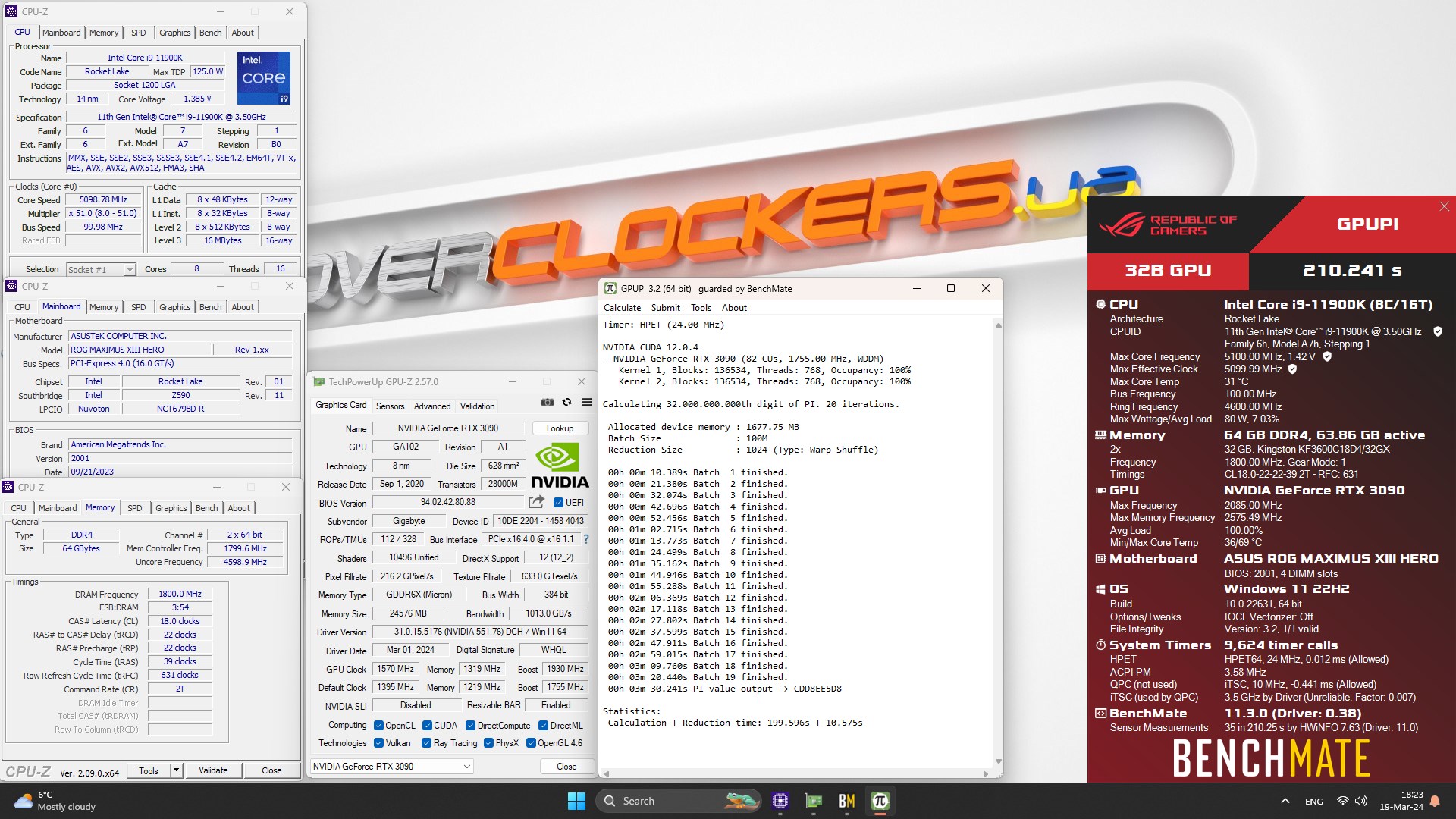Click the GPUPI horizontal scrollbar left arrow
This screenshot has width=1456, height=819.
(x=606, y=773)
